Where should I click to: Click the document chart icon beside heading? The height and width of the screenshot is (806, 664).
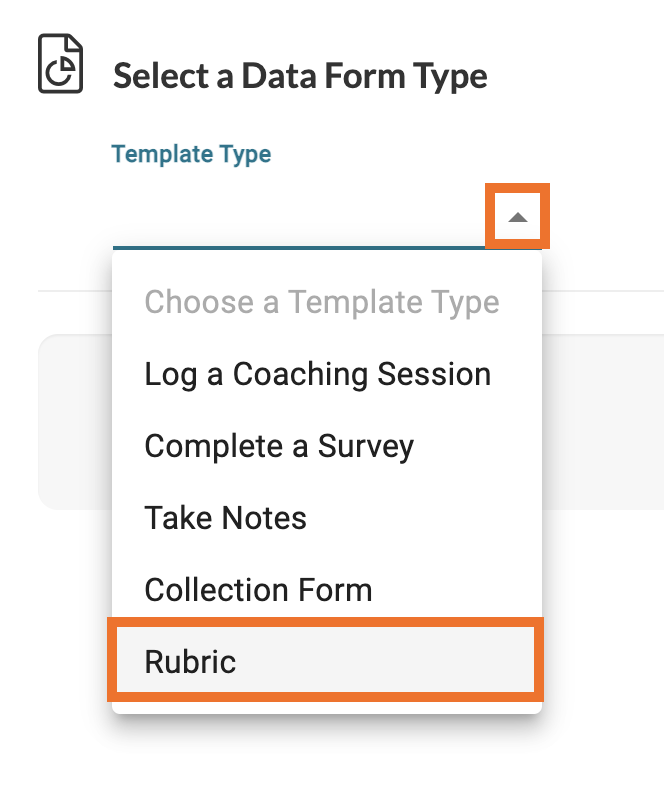tap(60, 64)
